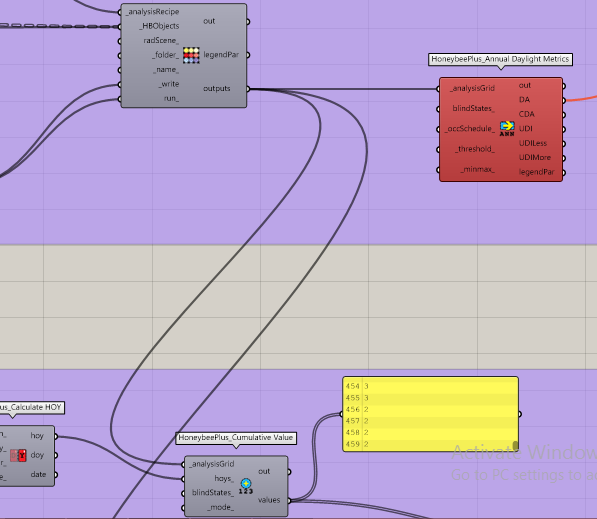This screenshot has width=597, height=519.
Task: Select the outputs port of run component
Action: [248, 89]
